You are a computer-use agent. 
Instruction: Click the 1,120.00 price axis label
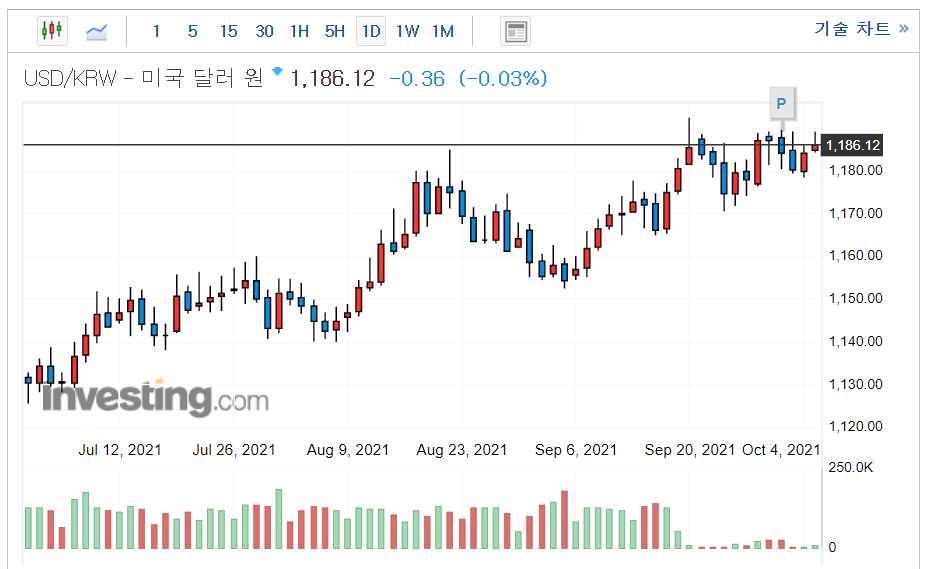pyautogui.click(x=855, y=426)
